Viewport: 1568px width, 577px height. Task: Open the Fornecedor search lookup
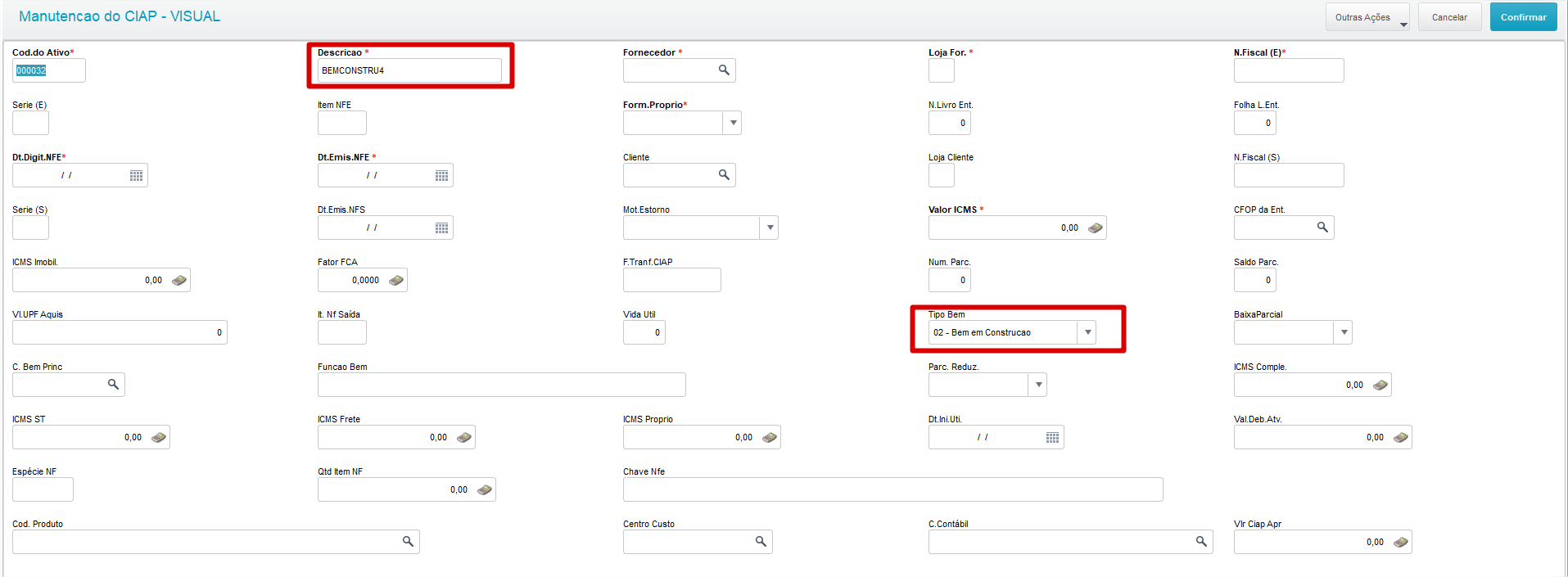pyautogui.click(x=724, y=70)
